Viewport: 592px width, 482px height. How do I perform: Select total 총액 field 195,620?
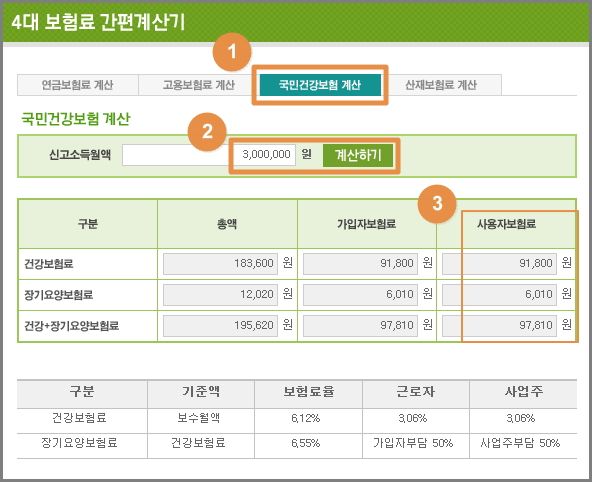pyautogui.click(x=220, y=325)
